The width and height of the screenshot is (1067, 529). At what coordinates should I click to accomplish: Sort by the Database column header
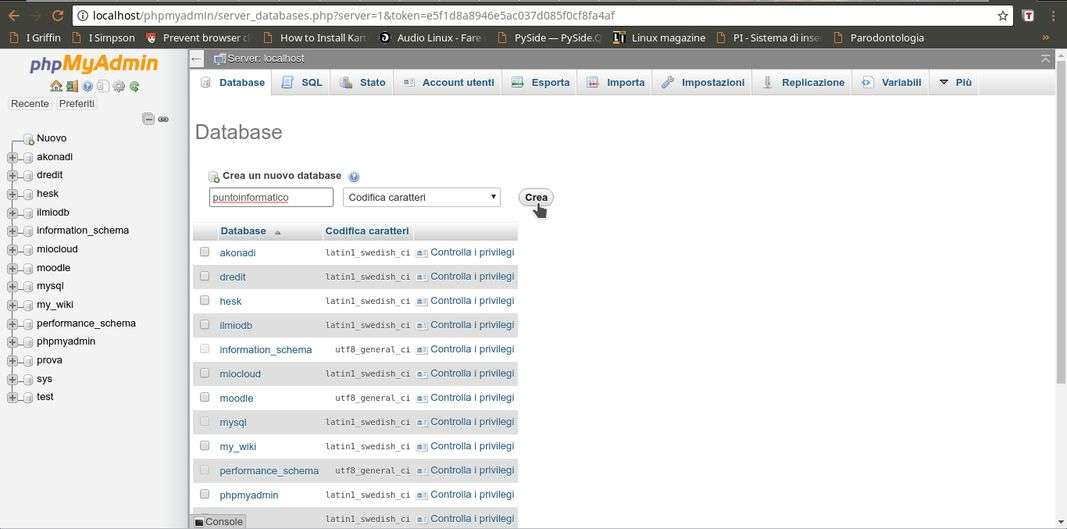(243, 231)
